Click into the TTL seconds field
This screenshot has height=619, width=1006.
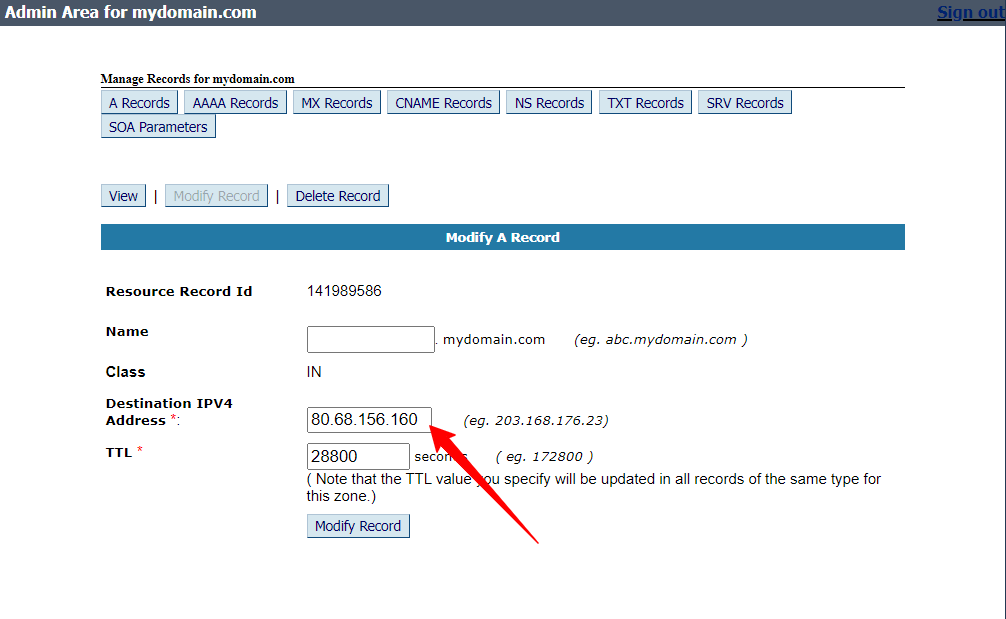coord(358,456)
